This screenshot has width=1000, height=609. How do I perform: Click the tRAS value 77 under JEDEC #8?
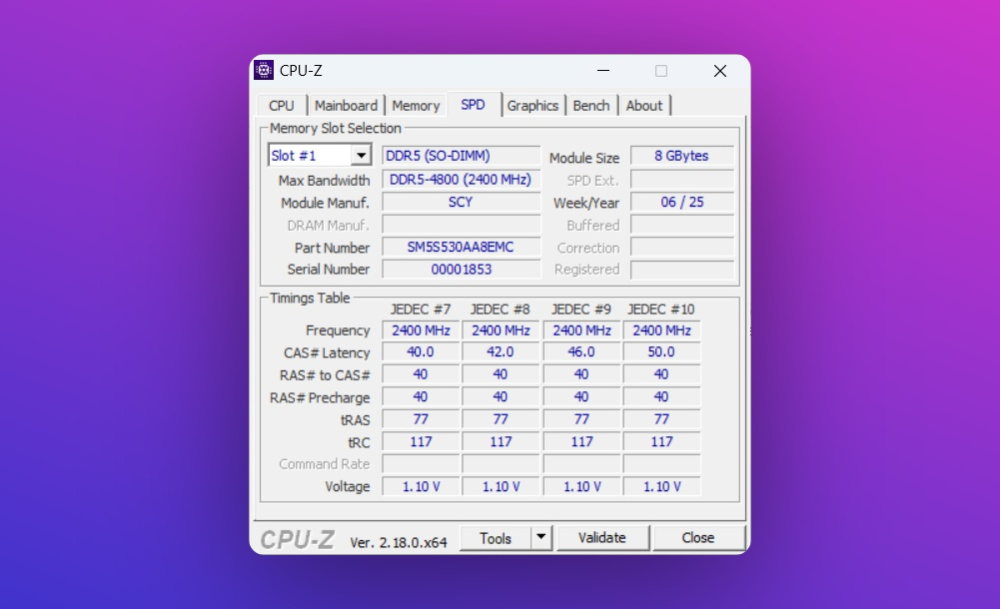tap(500, 420)
